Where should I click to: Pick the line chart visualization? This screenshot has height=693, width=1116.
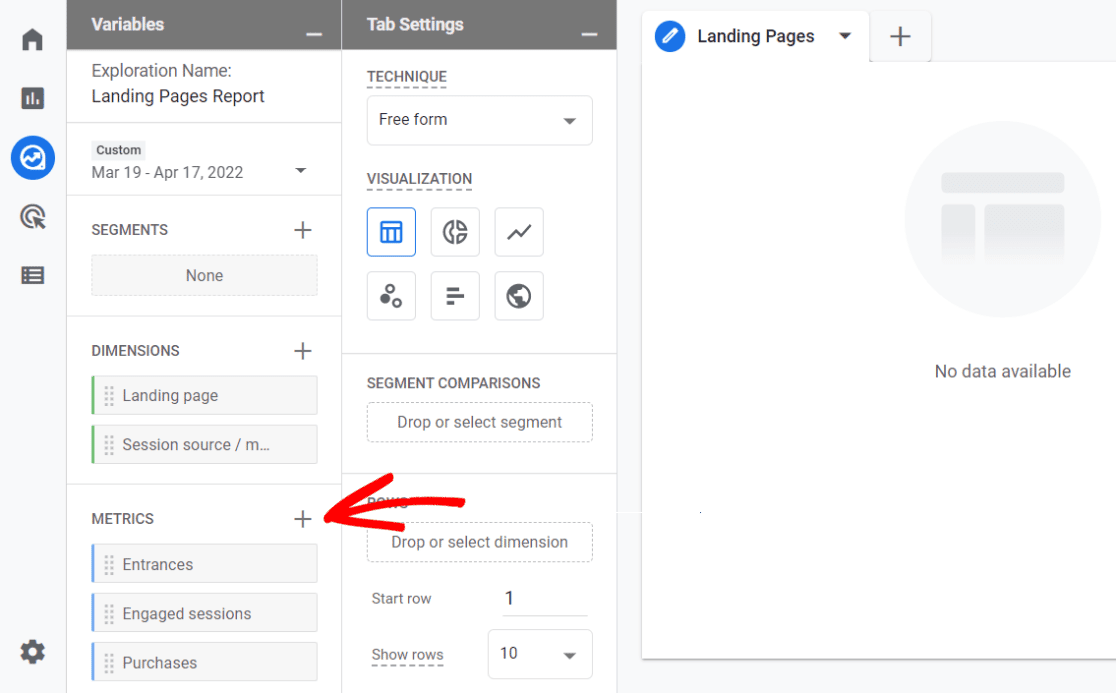click(x=519, y=232)
